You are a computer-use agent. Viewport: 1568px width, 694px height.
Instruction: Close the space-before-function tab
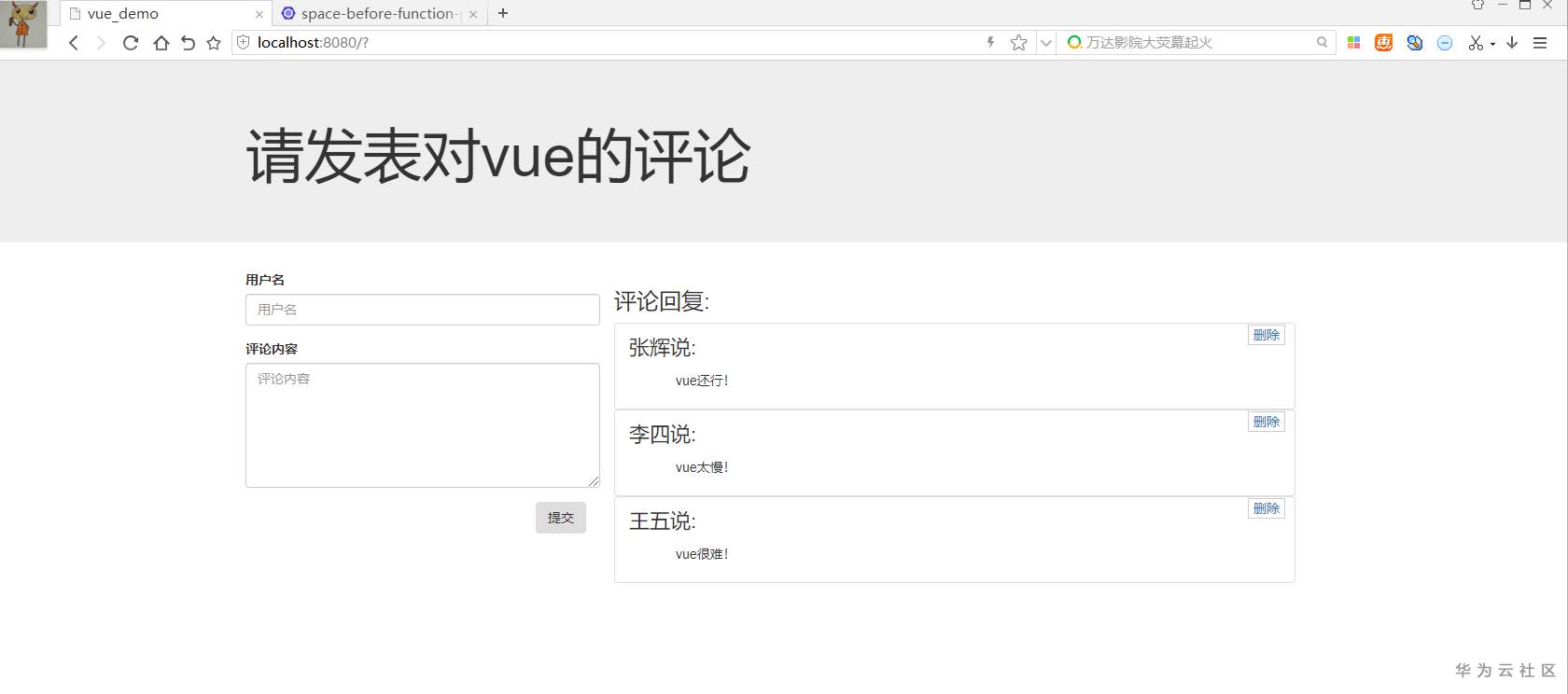point(473,14)
